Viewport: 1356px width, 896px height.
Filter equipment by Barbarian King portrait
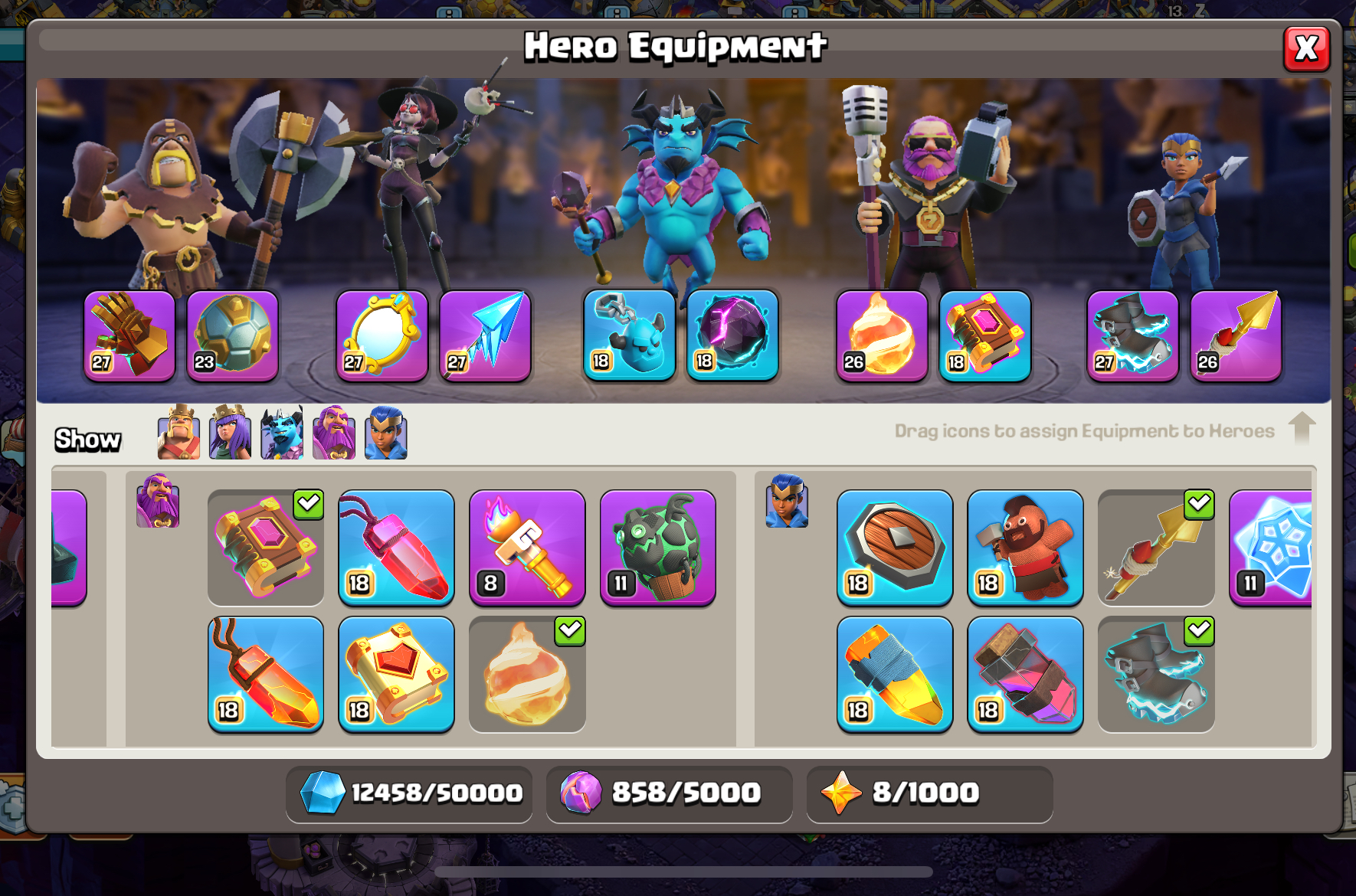179,433
